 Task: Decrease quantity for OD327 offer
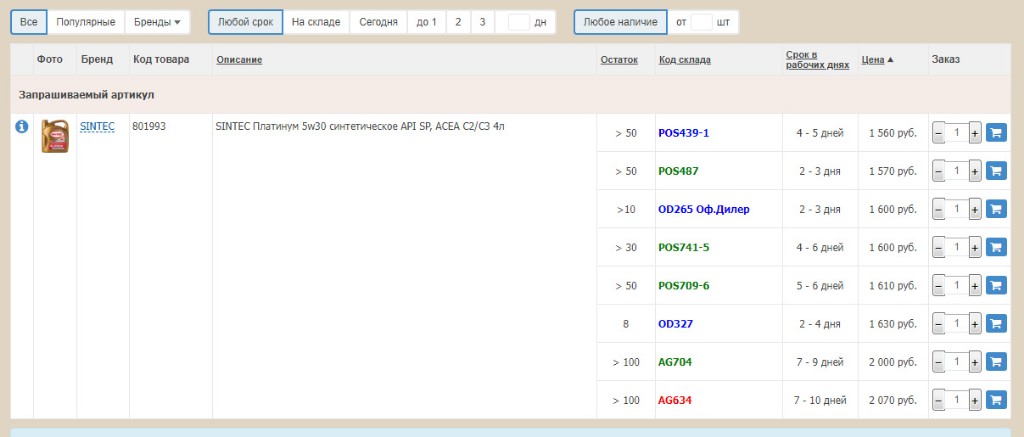click(x=938, y=324)
